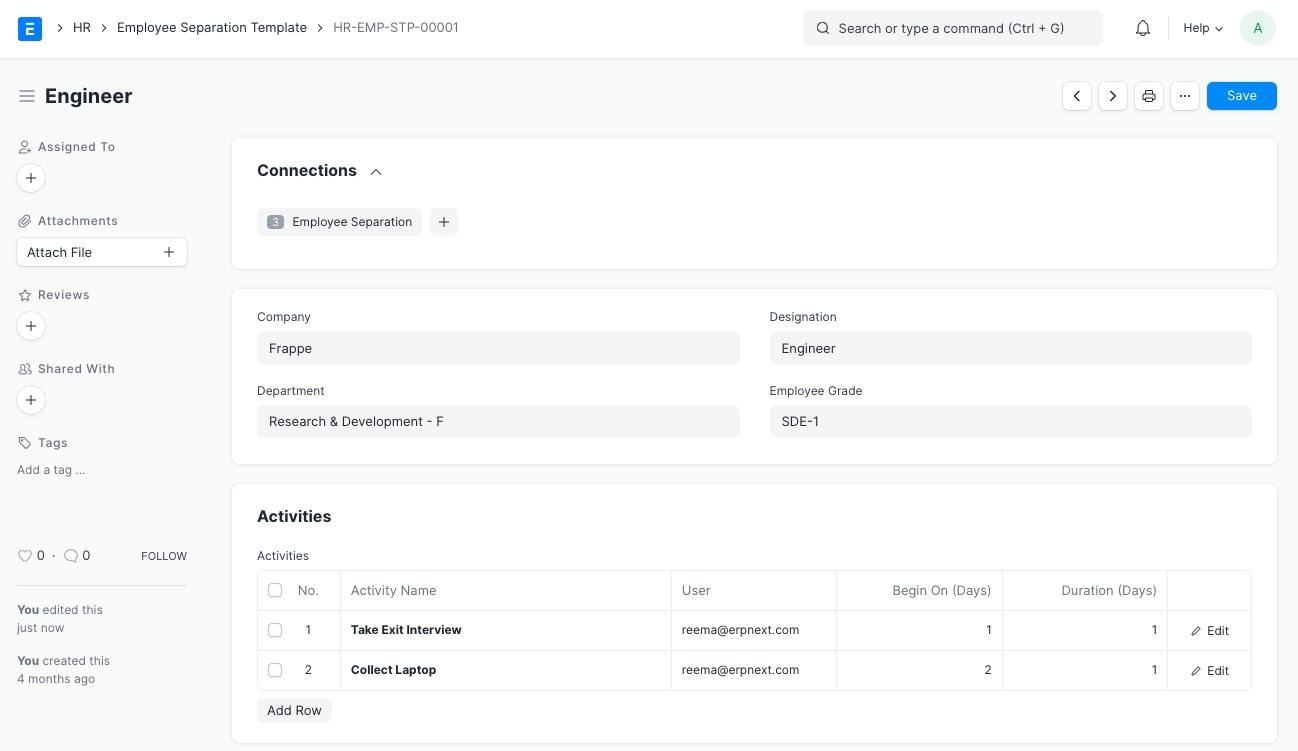The image size is (1298, 751).
Task: Go to next document arrow
Action: point(1113,96)
